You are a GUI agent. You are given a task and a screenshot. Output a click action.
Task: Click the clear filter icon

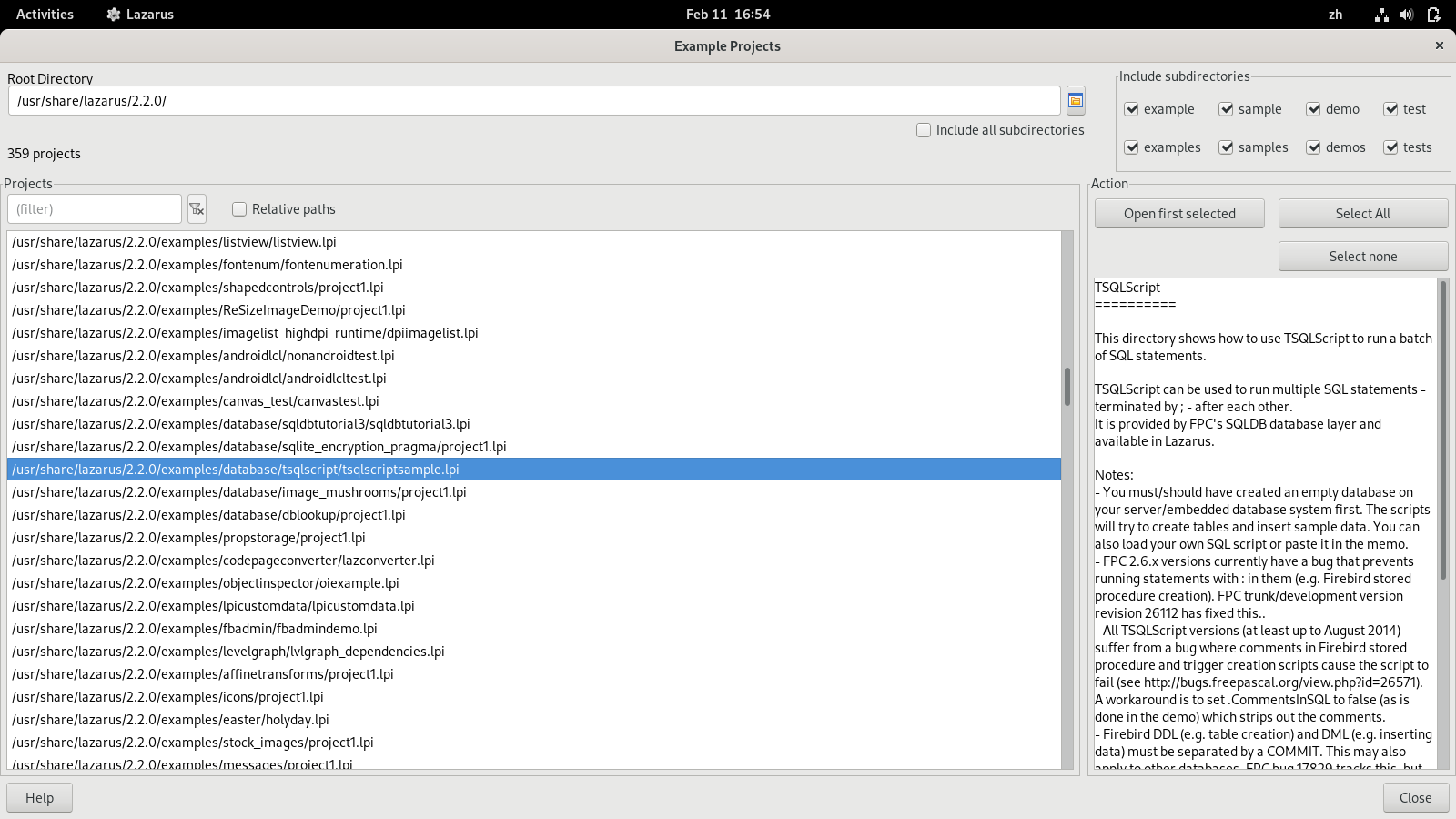point(197,209)
